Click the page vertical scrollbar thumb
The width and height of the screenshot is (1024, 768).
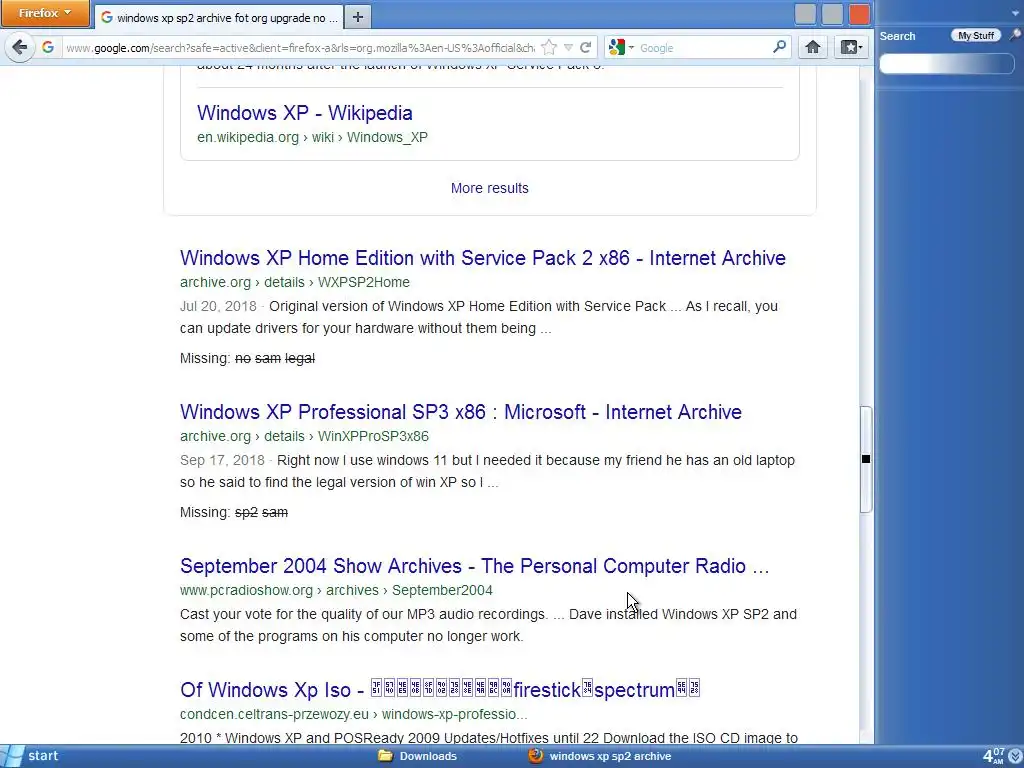pyautogui.click(x=865, y=459)
